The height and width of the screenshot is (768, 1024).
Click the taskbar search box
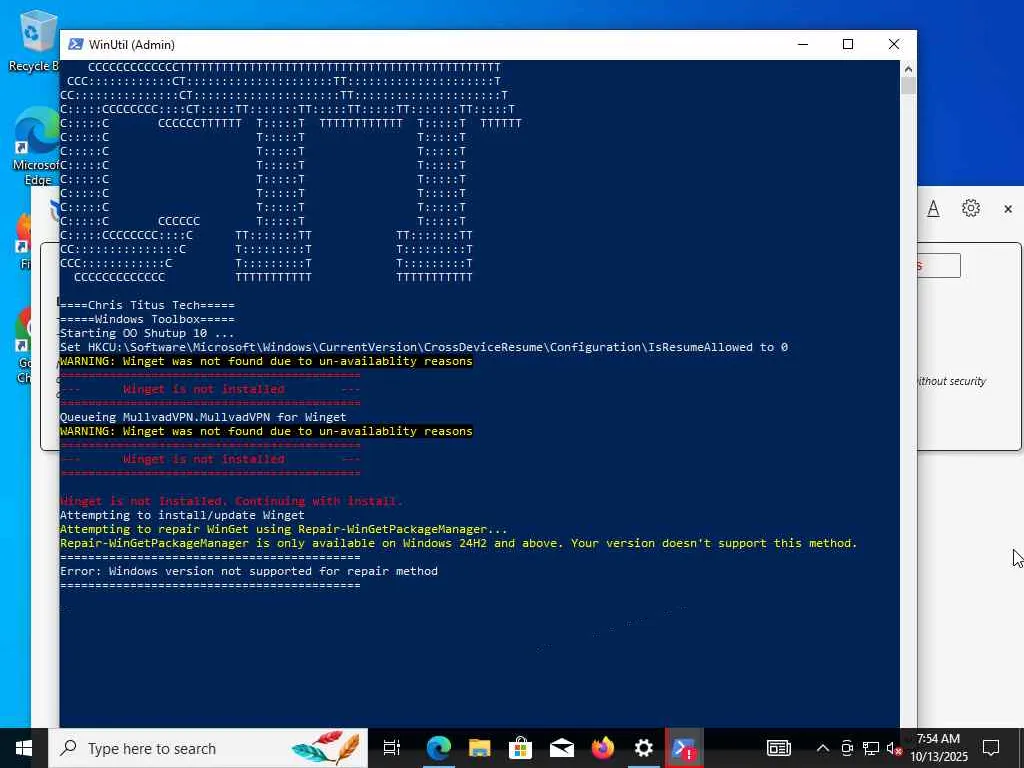coord(208,748)
